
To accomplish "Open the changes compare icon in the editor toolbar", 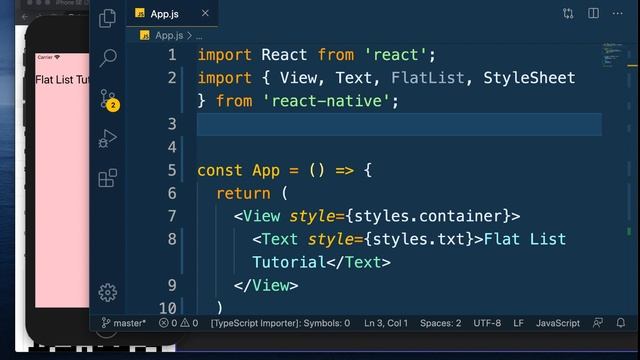I will click(x=568, y=13).
